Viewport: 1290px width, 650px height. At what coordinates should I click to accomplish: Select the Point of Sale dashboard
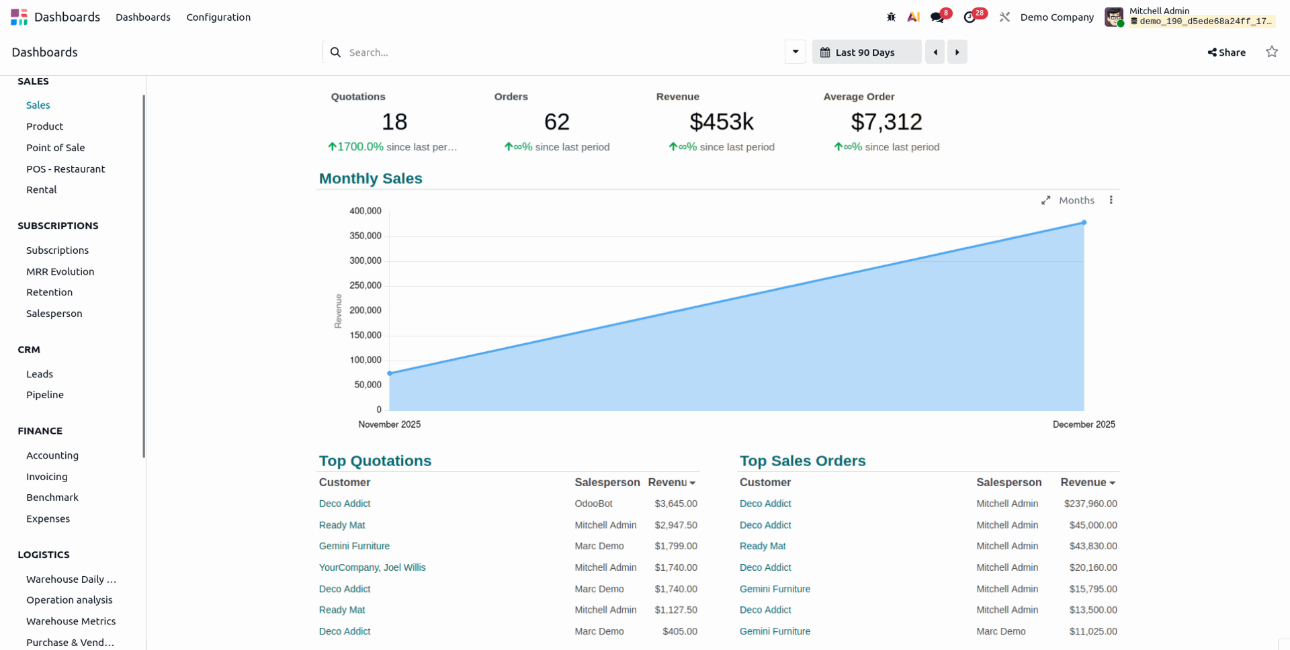click(55, 148)
